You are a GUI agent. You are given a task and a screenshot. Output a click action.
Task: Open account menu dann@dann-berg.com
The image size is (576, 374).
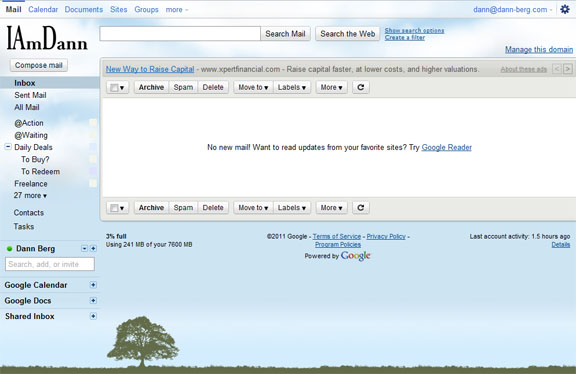click(x=512, y=10)
